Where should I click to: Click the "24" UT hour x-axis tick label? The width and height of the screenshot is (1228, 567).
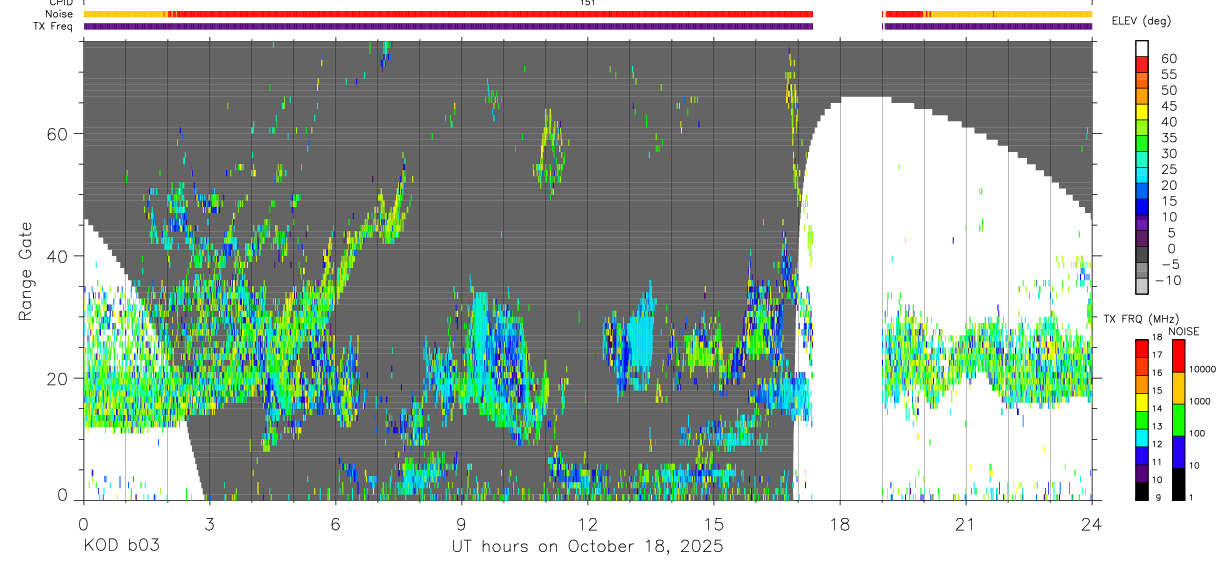(1091, 523)
